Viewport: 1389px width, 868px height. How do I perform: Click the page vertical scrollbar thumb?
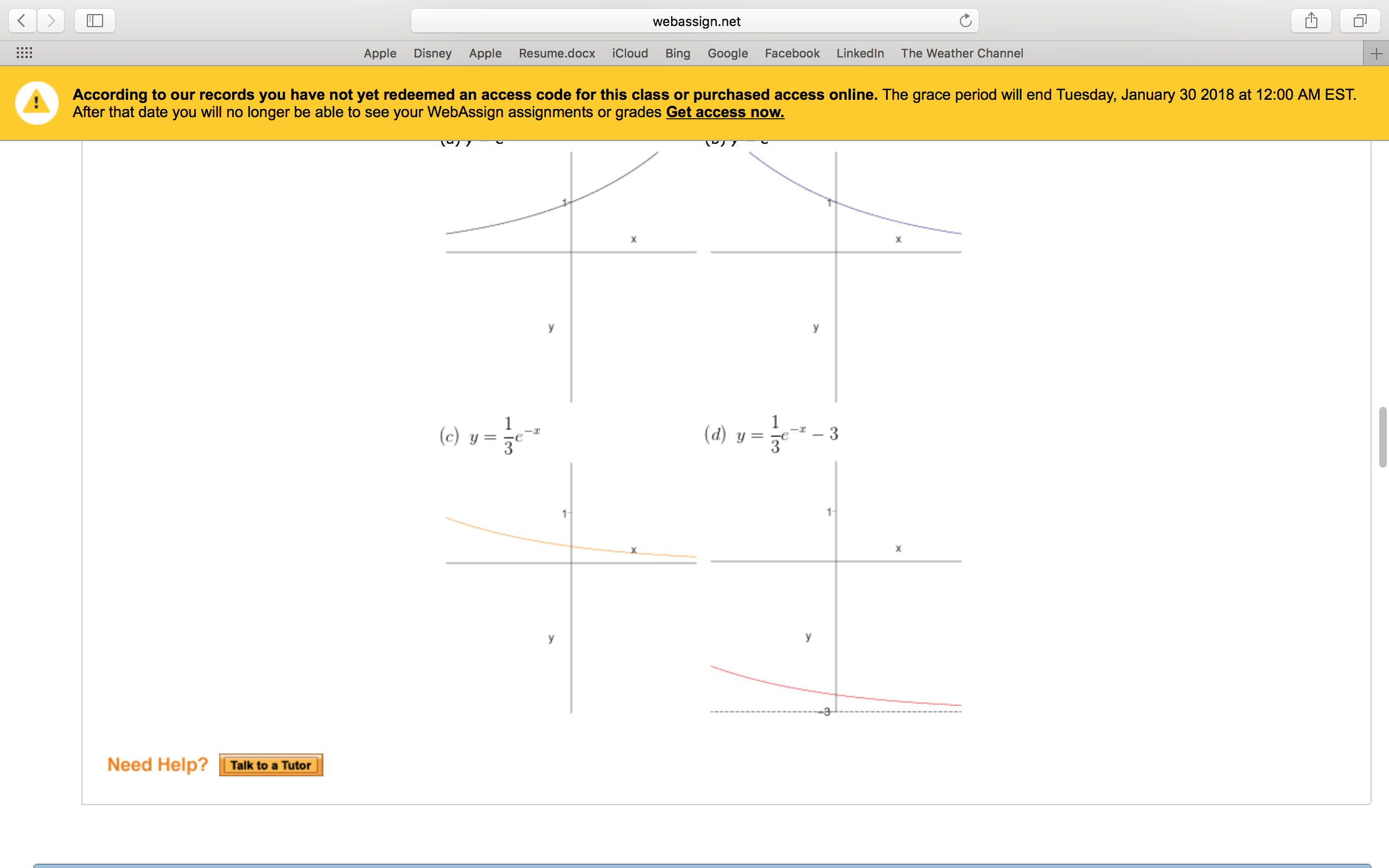[x=1382, y=437]
